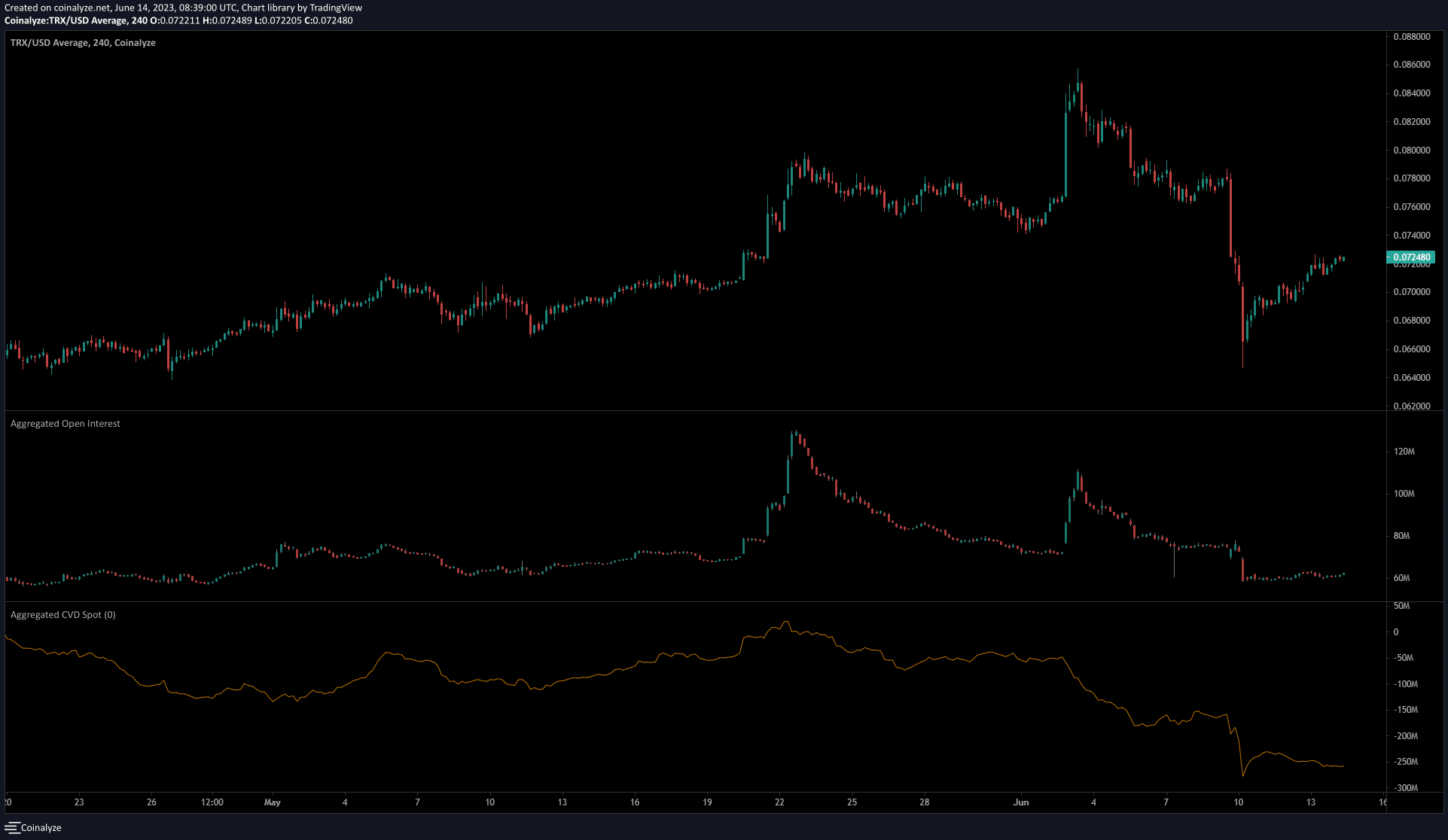Image resolution: width=1448 pixels, height=840 pixels.
Task: Click the 0.082000 price axis label
Action: [1411, 122]
